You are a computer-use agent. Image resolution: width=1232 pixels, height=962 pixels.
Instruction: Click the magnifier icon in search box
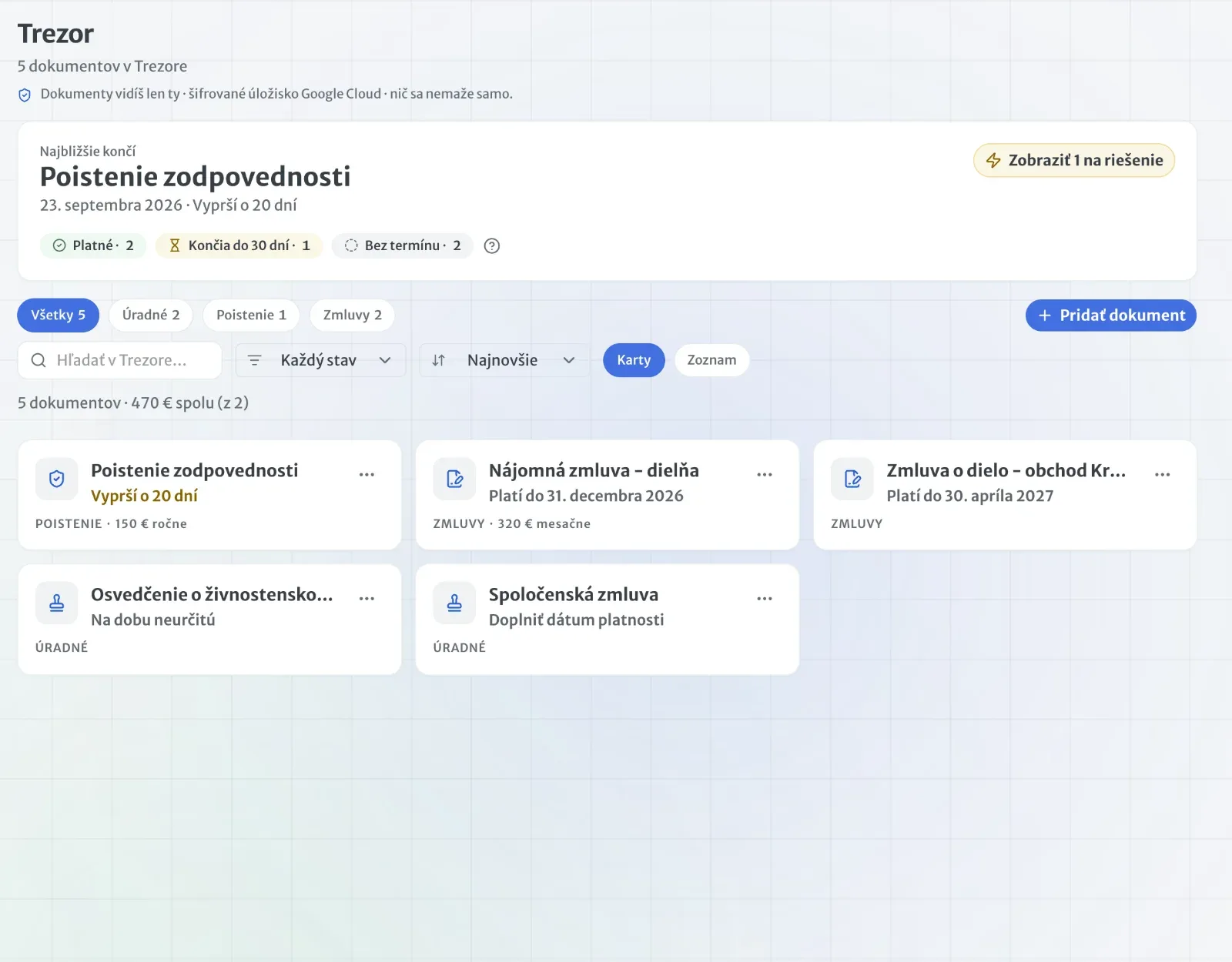click(38, 360)
